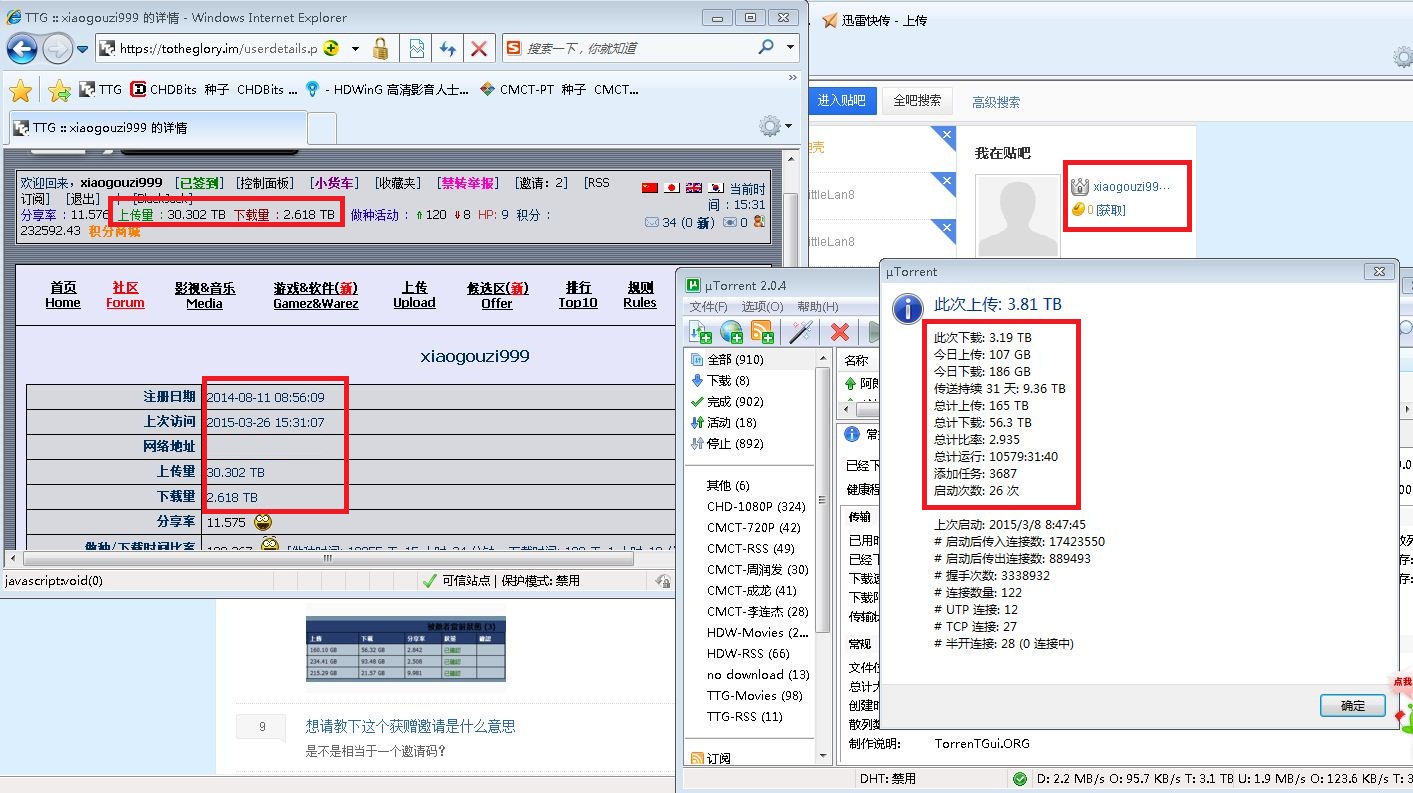Open 控制面板 link on TTG

click(x=265, y=183)
